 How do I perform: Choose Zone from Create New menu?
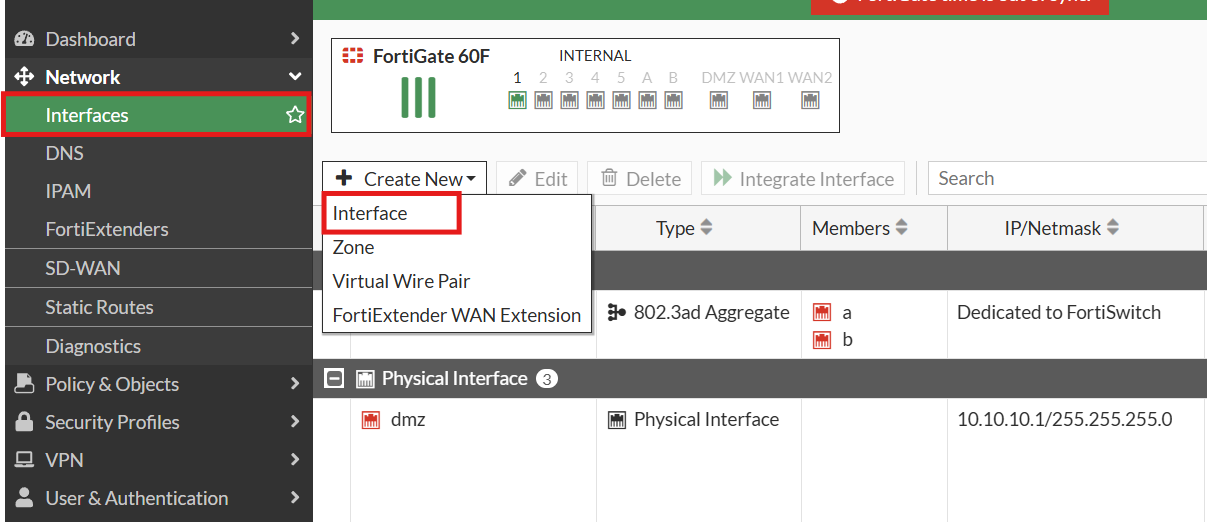click(457, 247)
